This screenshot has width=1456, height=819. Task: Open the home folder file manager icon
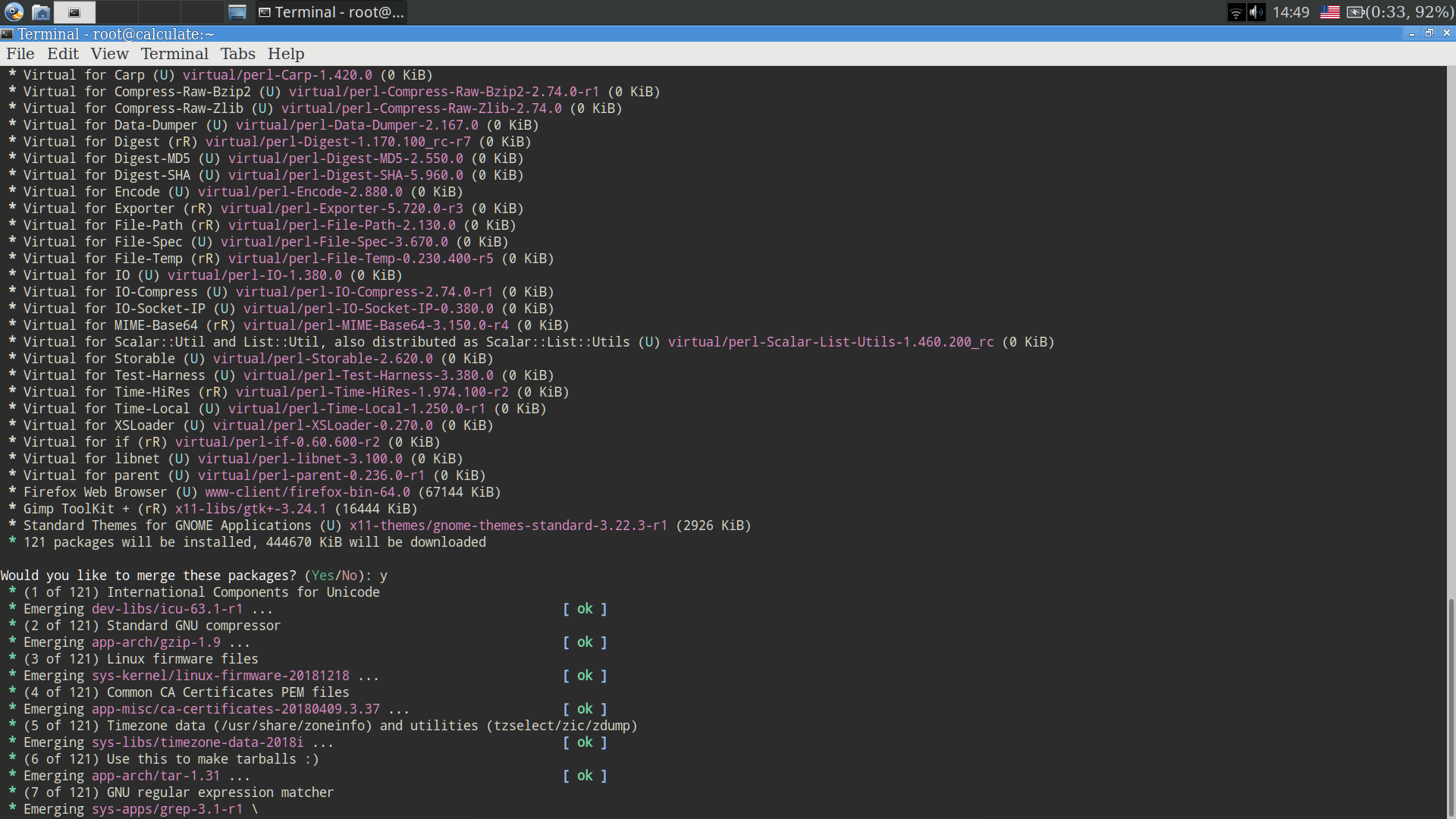(41, 12)
